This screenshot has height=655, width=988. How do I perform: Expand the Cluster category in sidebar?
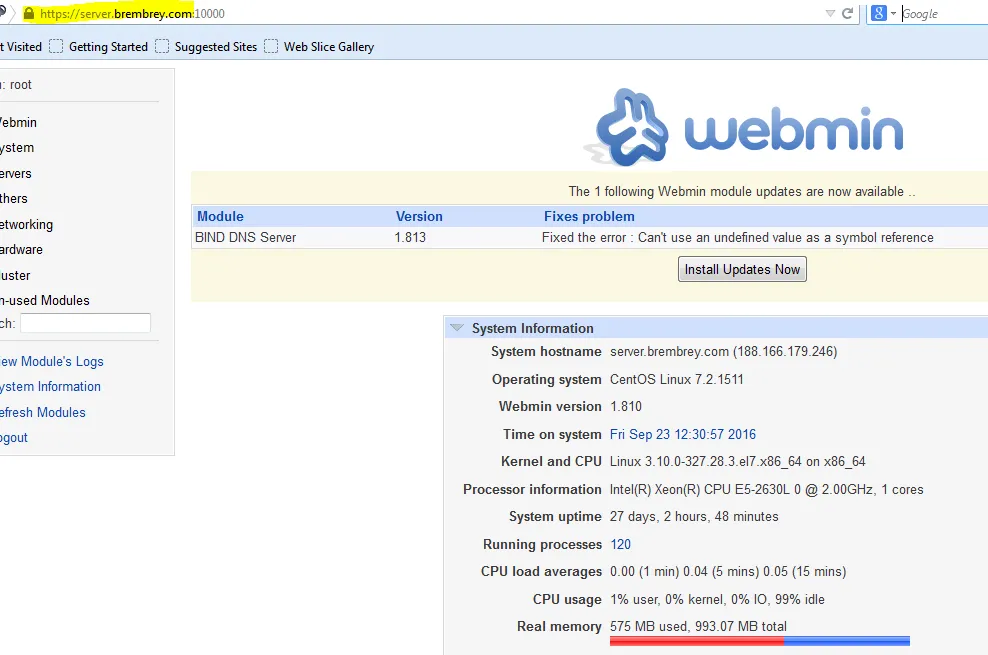[15, 275]
